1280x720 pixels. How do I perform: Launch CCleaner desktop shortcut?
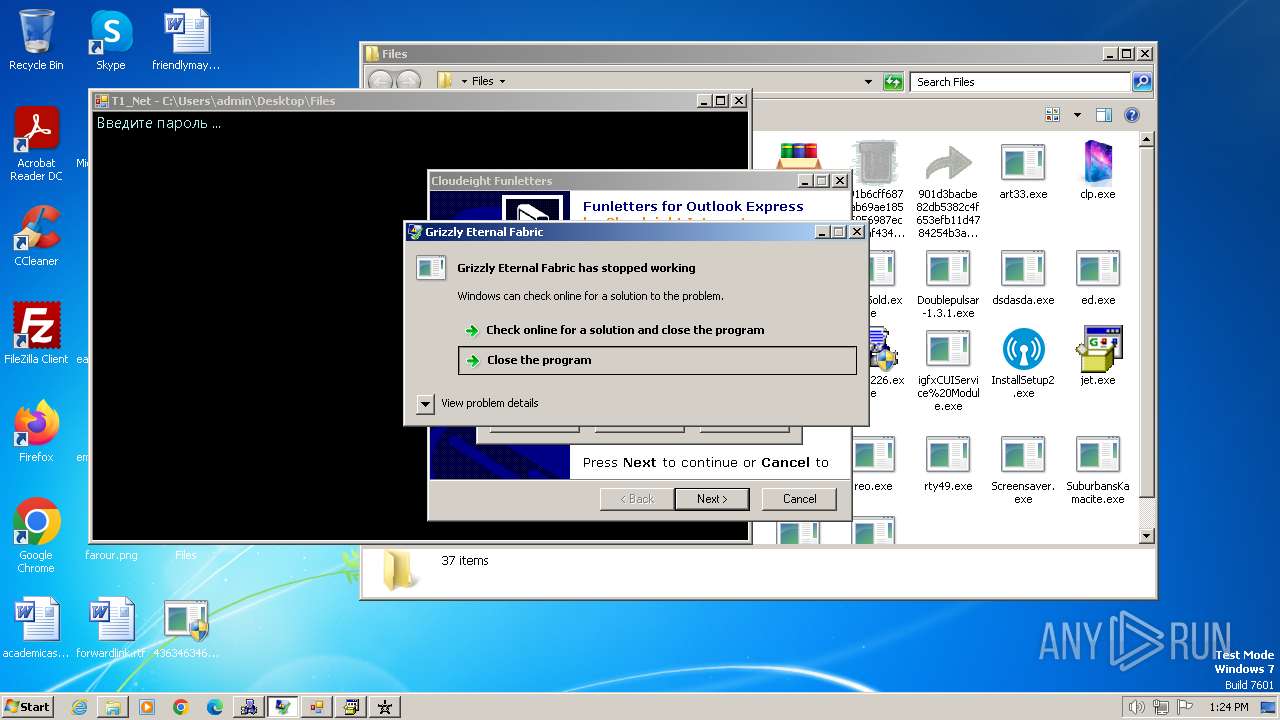pos(36,236)
